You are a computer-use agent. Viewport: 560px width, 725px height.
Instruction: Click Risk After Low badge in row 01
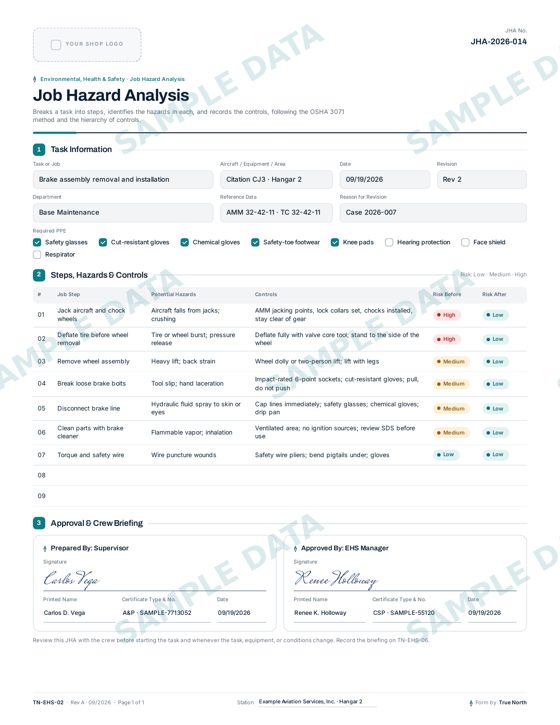[495, 315]
